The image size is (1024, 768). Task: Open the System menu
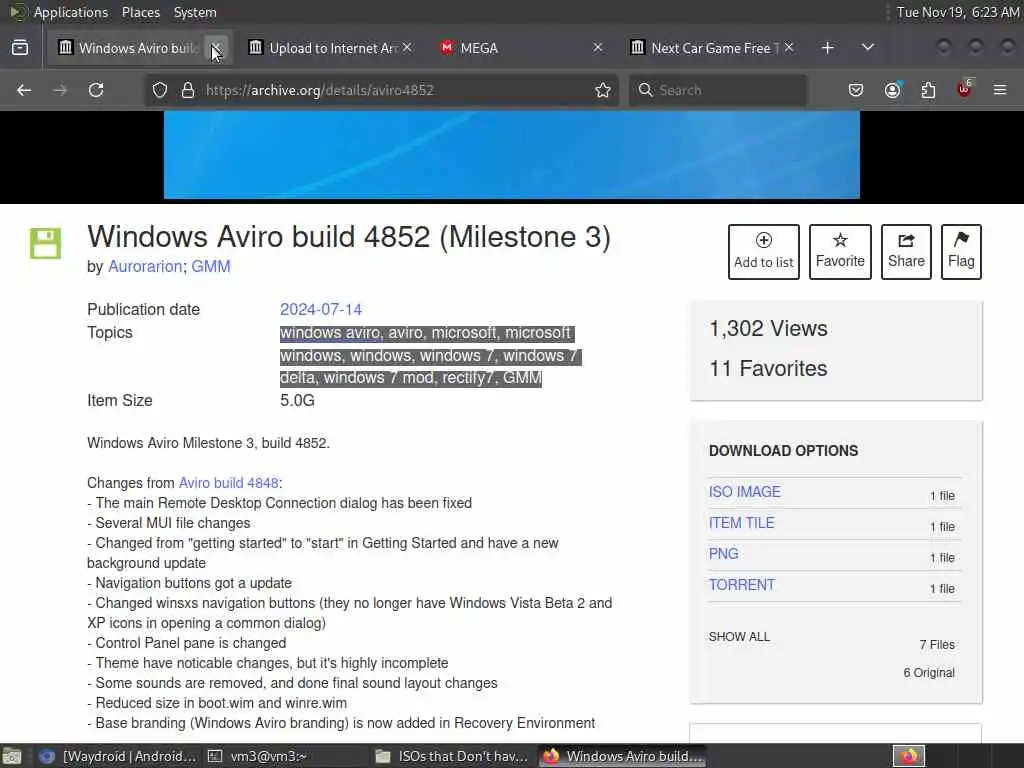pos(195,12)
